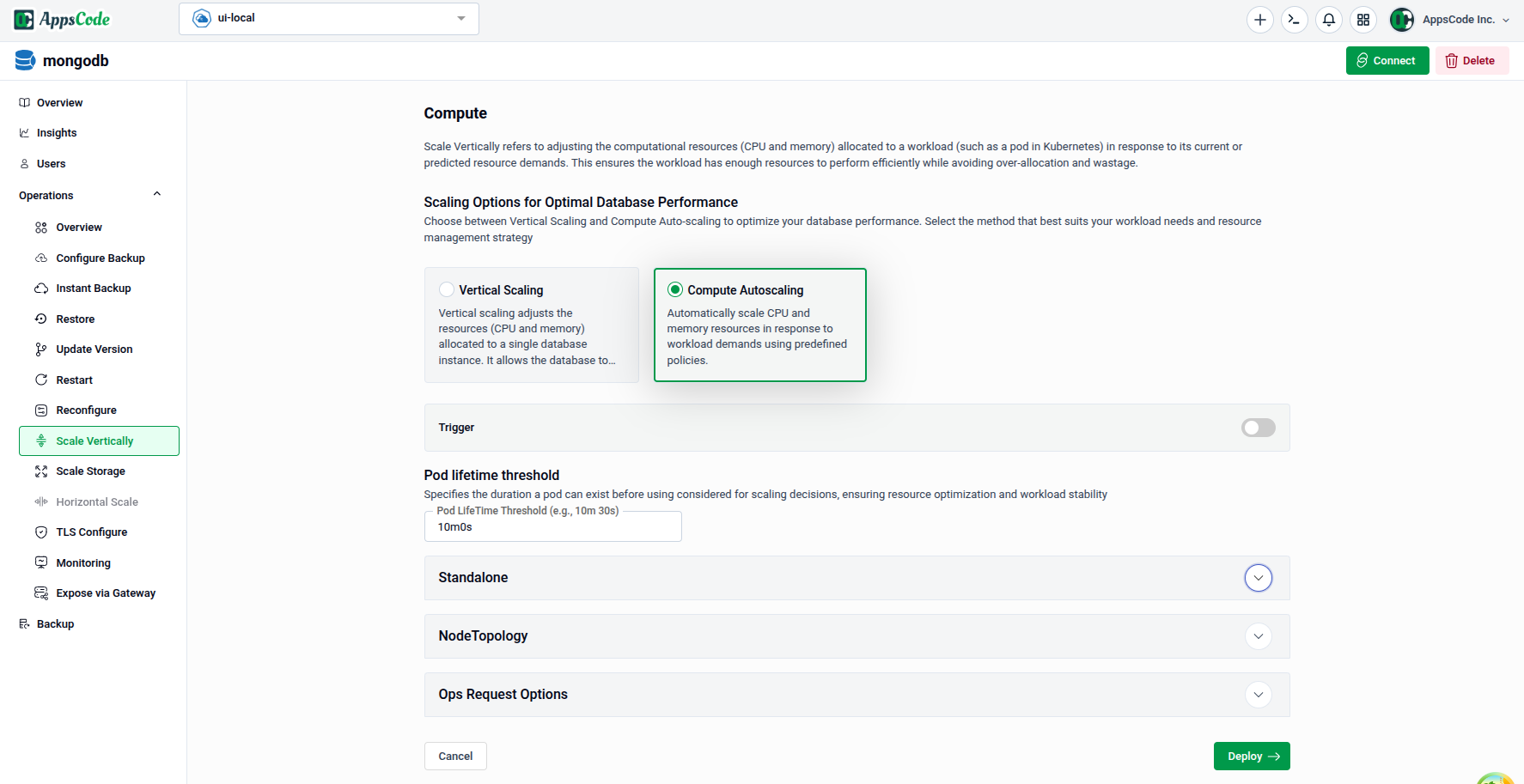
Task: Switch to the Insights section
Action: point(57,132)
